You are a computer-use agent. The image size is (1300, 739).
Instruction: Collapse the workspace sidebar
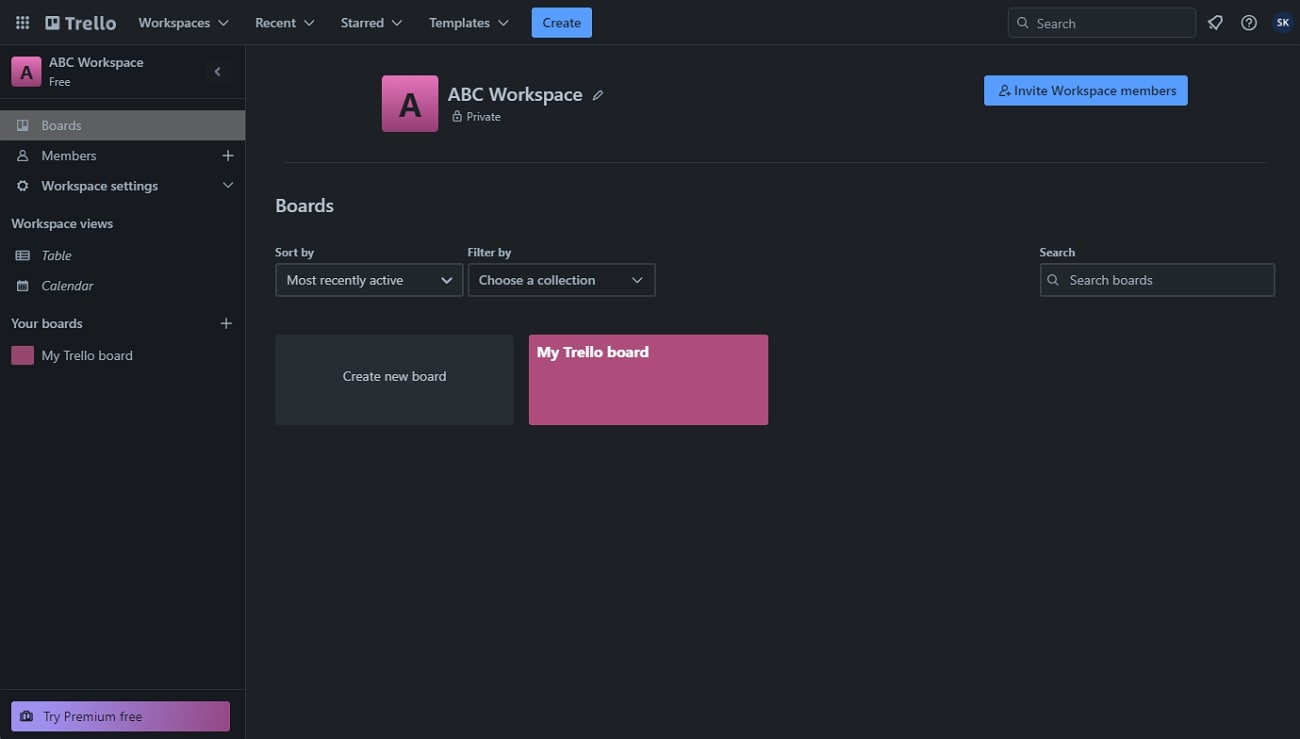point(217,71)
